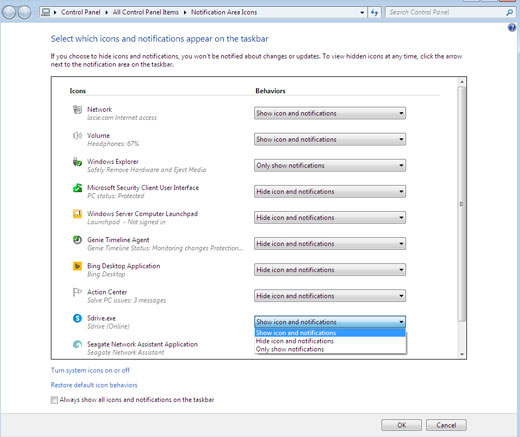Screen dimensions: 520x437
Task: Click the Volume speaker icon
Action: click(77, 135)
